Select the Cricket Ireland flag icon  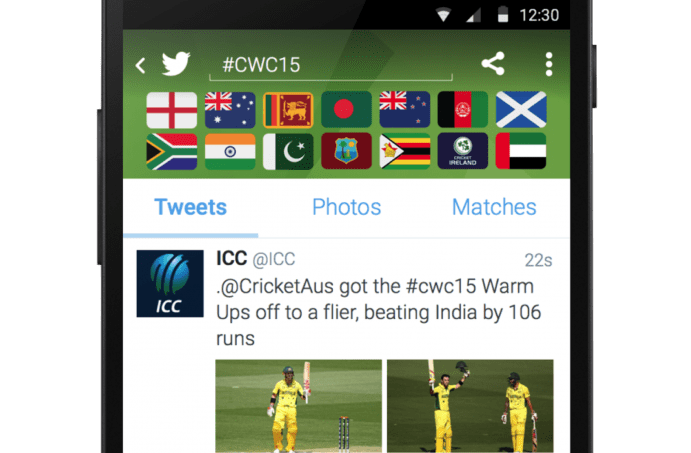[x=463, y=151]
